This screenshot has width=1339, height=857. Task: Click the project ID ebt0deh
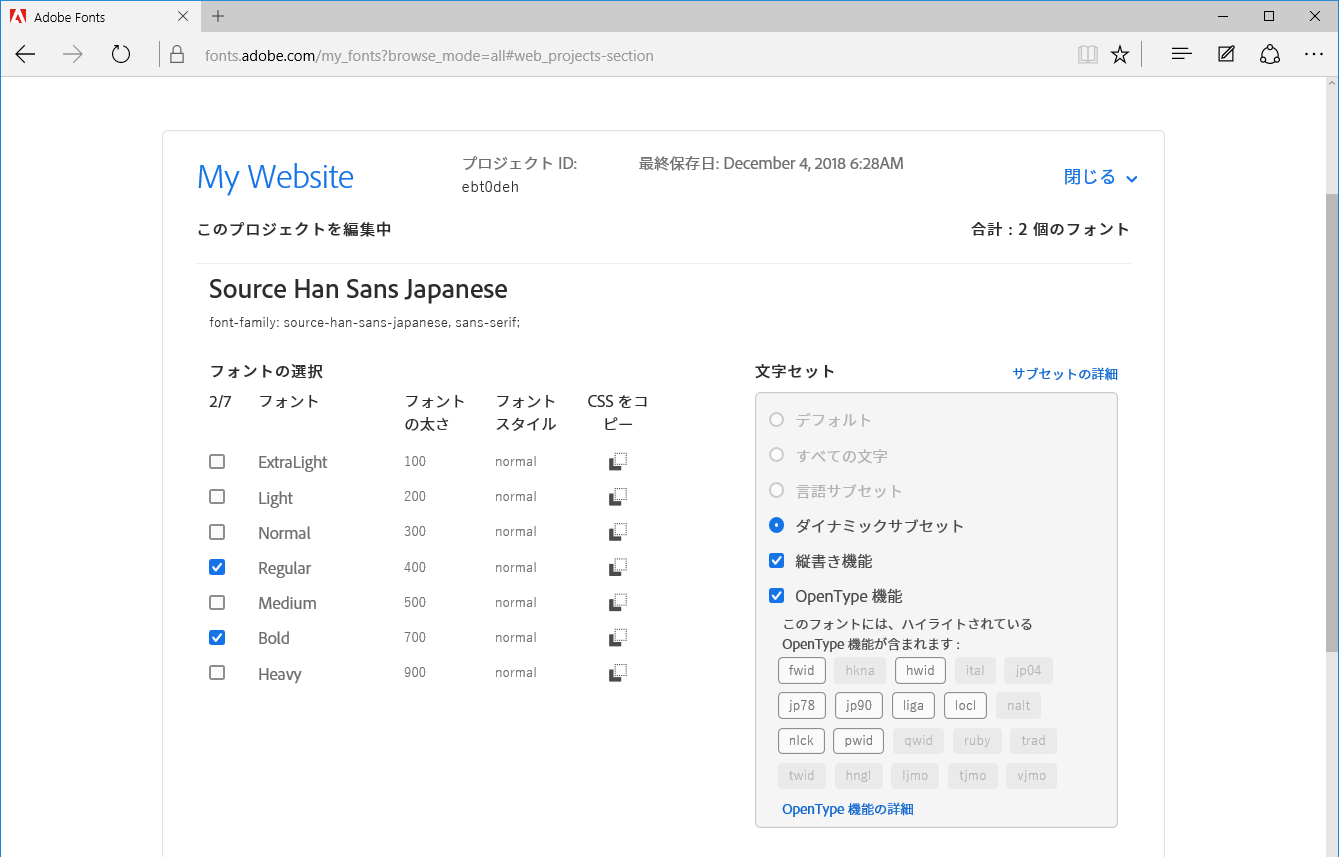point(490,187)
